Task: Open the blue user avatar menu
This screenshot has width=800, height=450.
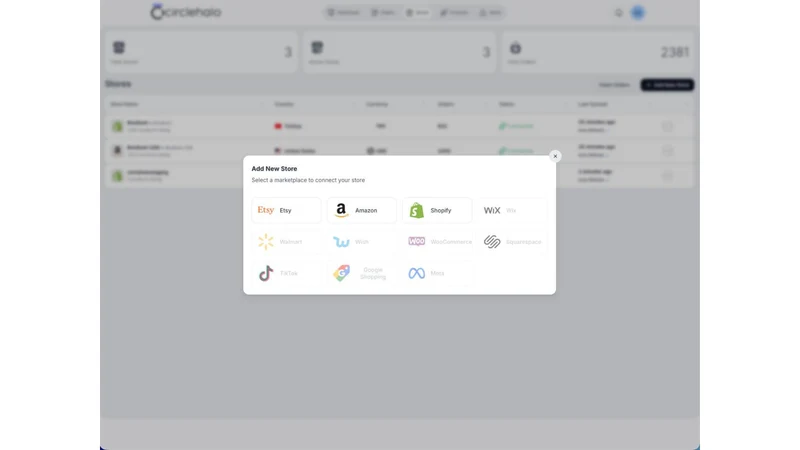Action: point(638,13)
